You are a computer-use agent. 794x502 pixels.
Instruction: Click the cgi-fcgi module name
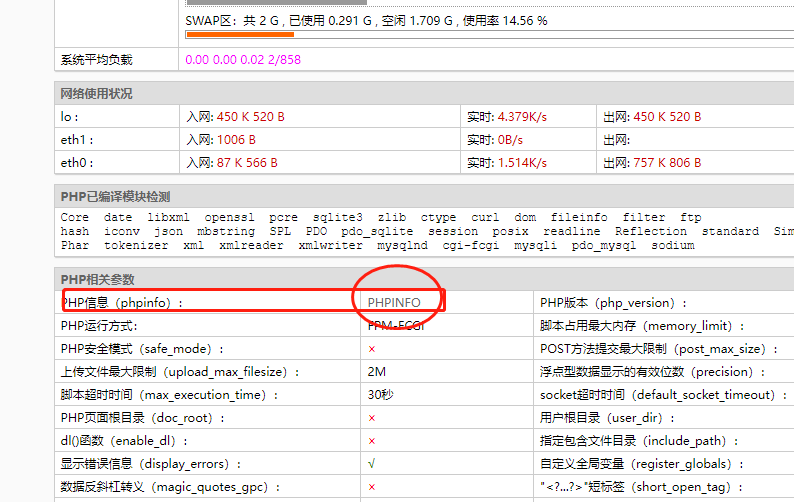tap(470, 245)
